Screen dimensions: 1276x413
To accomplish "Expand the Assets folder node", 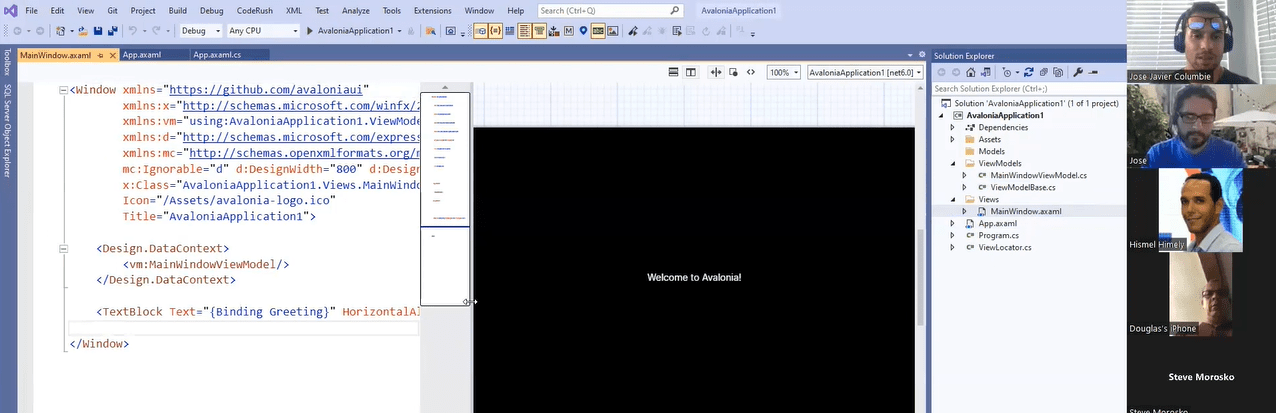I will 953,139.
